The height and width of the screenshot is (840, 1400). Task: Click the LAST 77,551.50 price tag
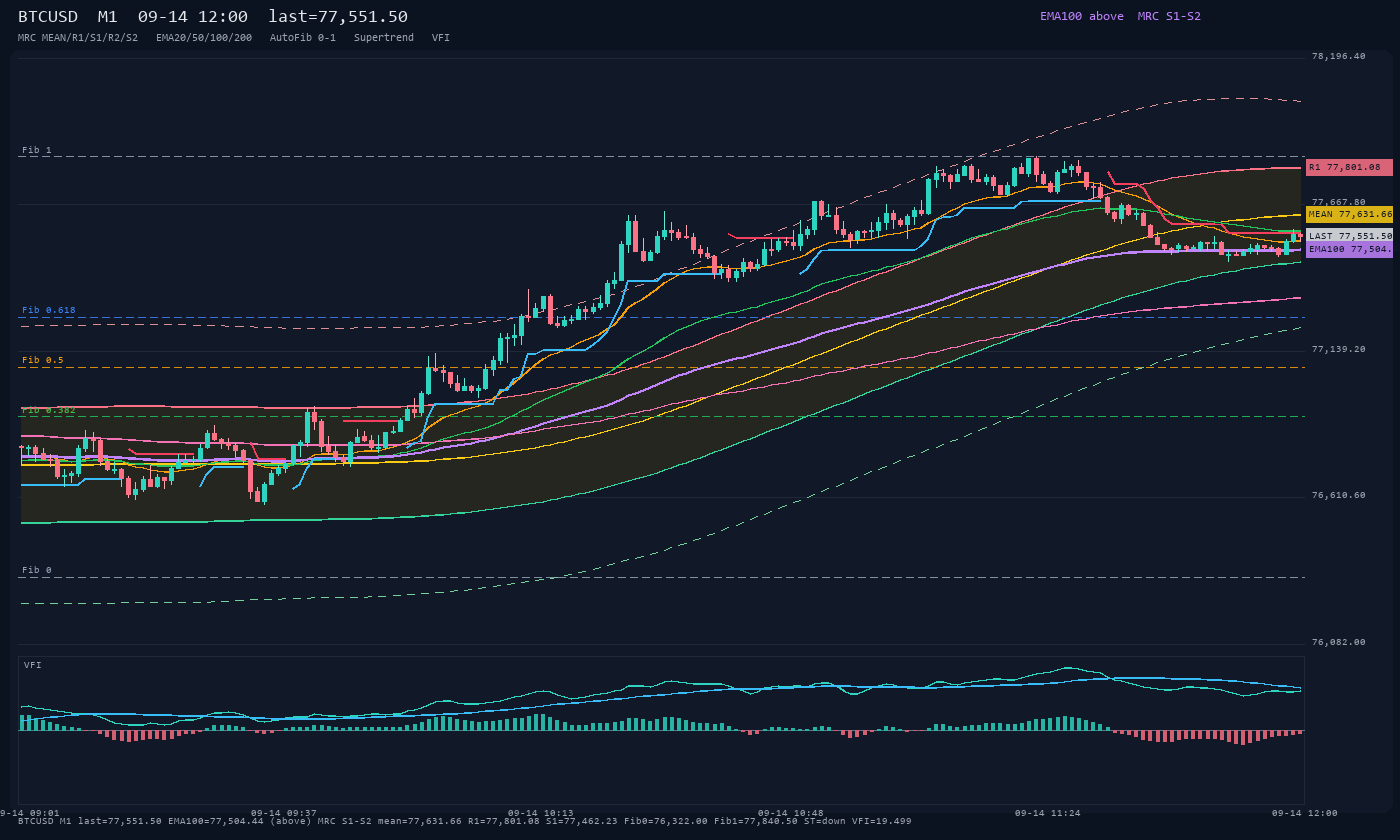click(1349, 236)
